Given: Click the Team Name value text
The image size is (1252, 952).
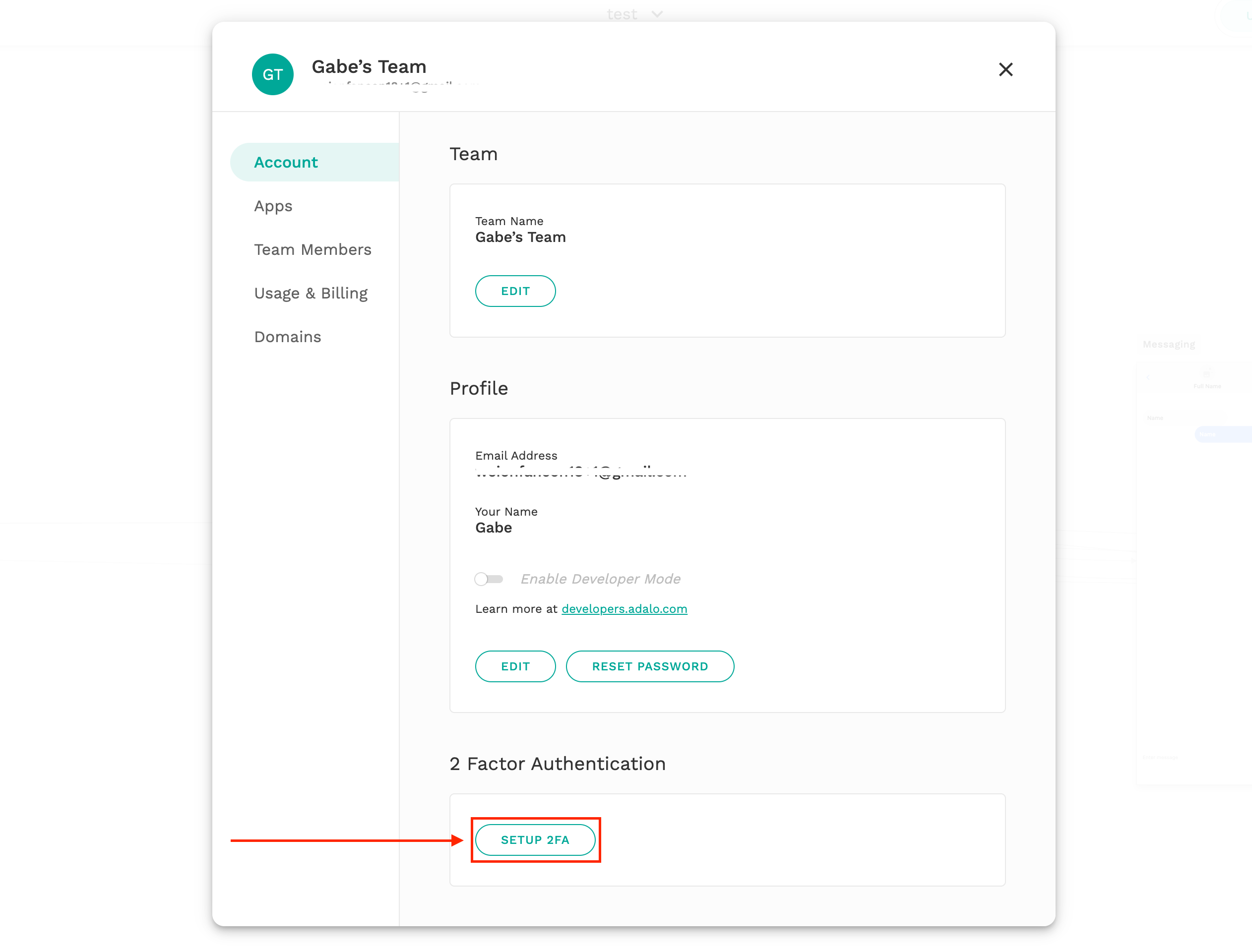Looking at the screenshot, I should tap(520, 237).
